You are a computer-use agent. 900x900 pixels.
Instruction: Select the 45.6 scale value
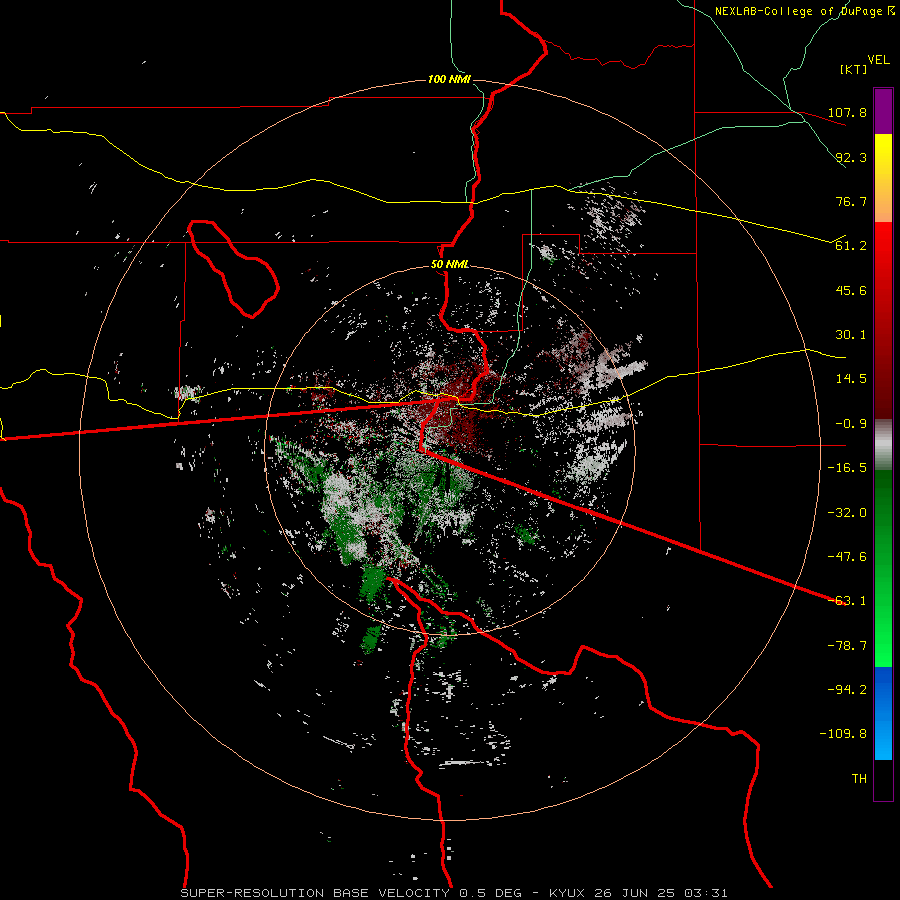point(851,290)
